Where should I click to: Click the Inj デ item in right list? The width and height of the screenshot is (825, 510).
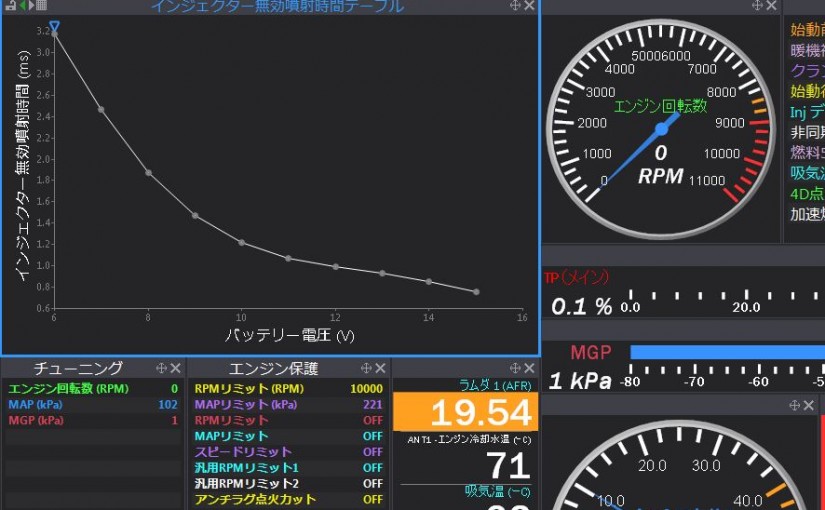(x=807, y=112)
